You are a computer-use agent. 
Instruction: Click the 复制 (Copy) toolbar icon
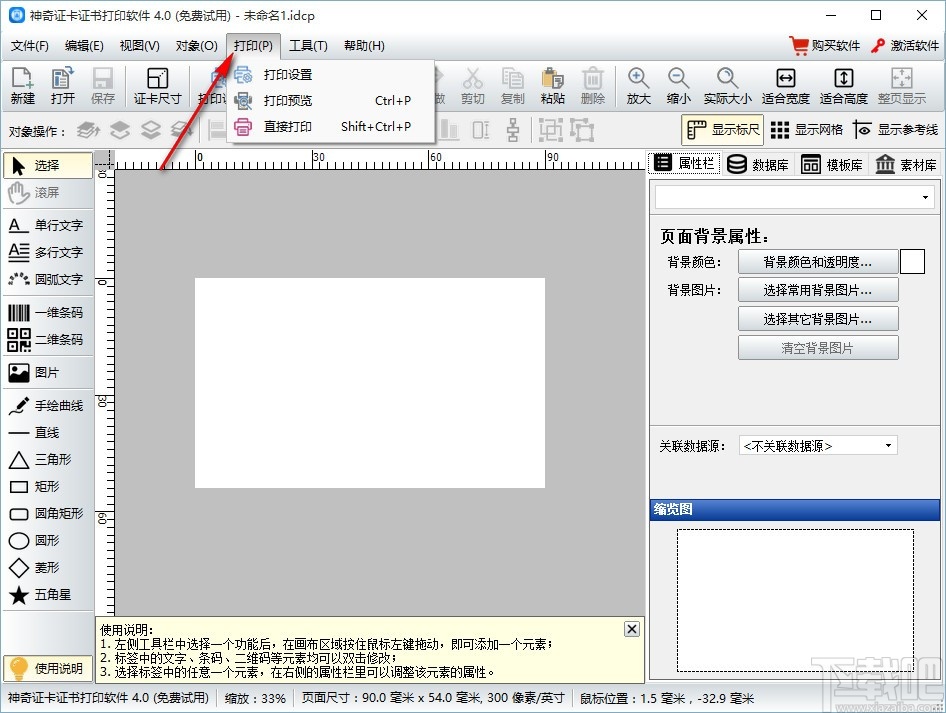pyautogui.click(x=512, y=86)
